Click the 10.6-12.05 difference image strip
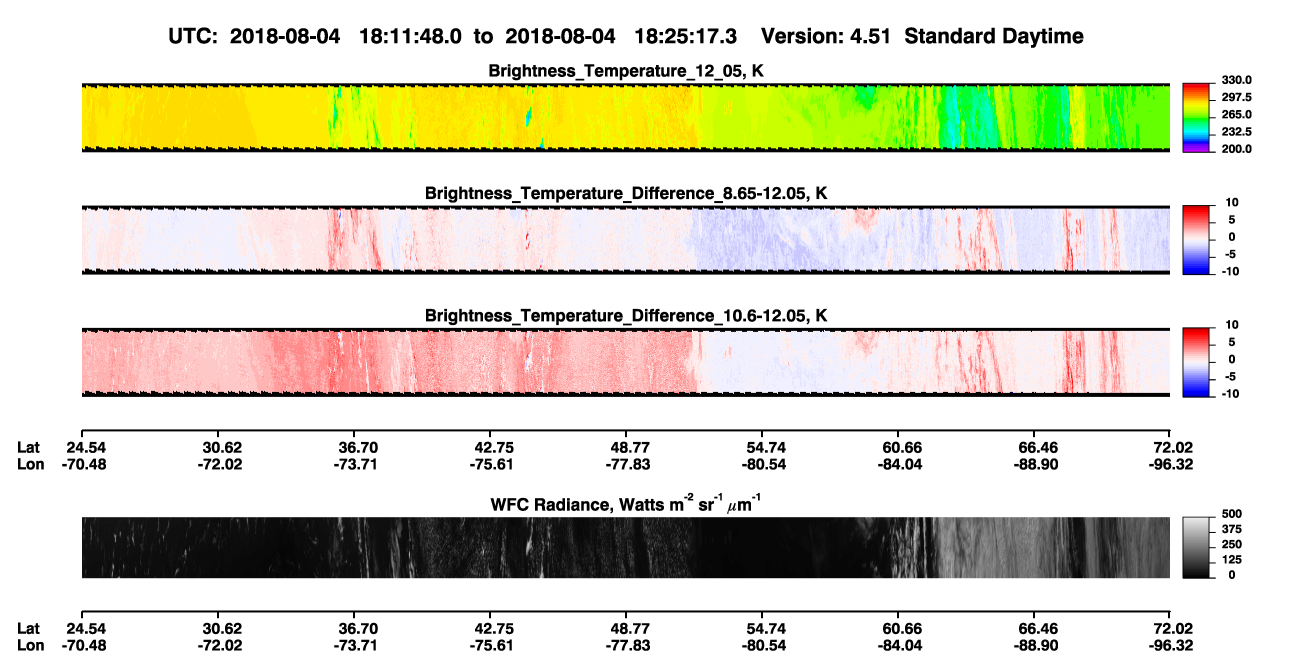 point(626,363)
